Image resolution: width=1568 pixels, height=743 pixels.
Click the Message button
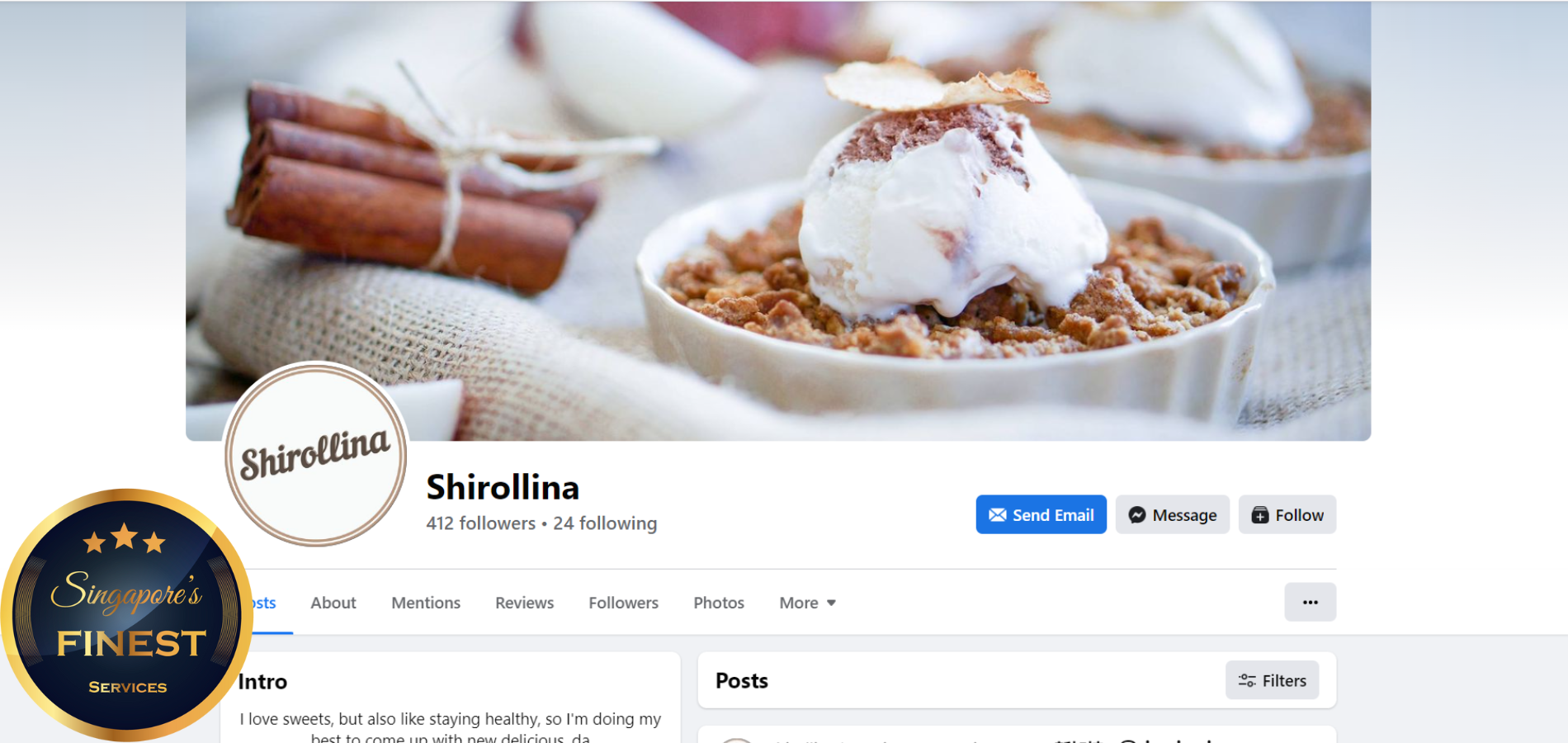pos(1172,514)
